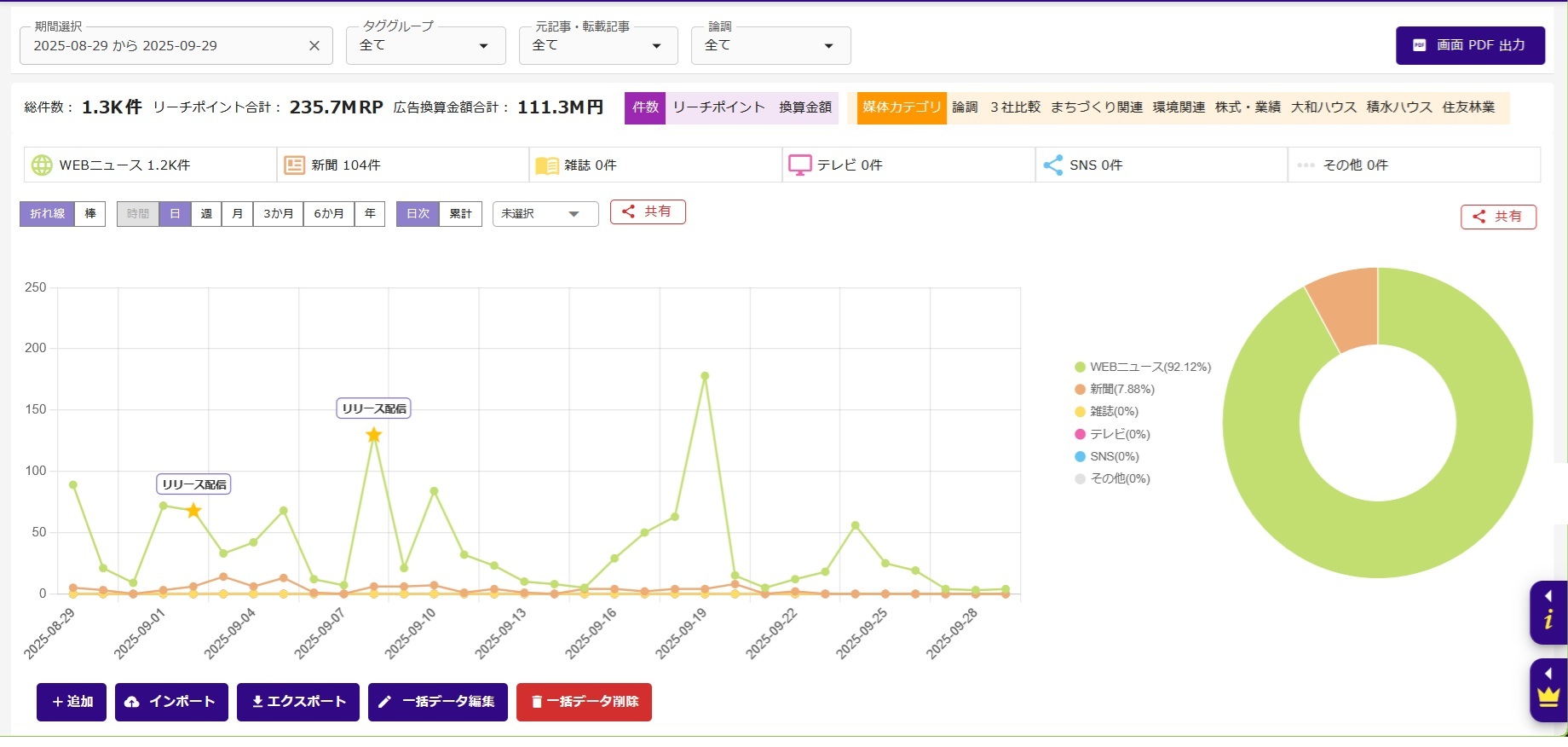Click the インポート button
Viewport: 1568px width, 747px height.
[171, 702]
